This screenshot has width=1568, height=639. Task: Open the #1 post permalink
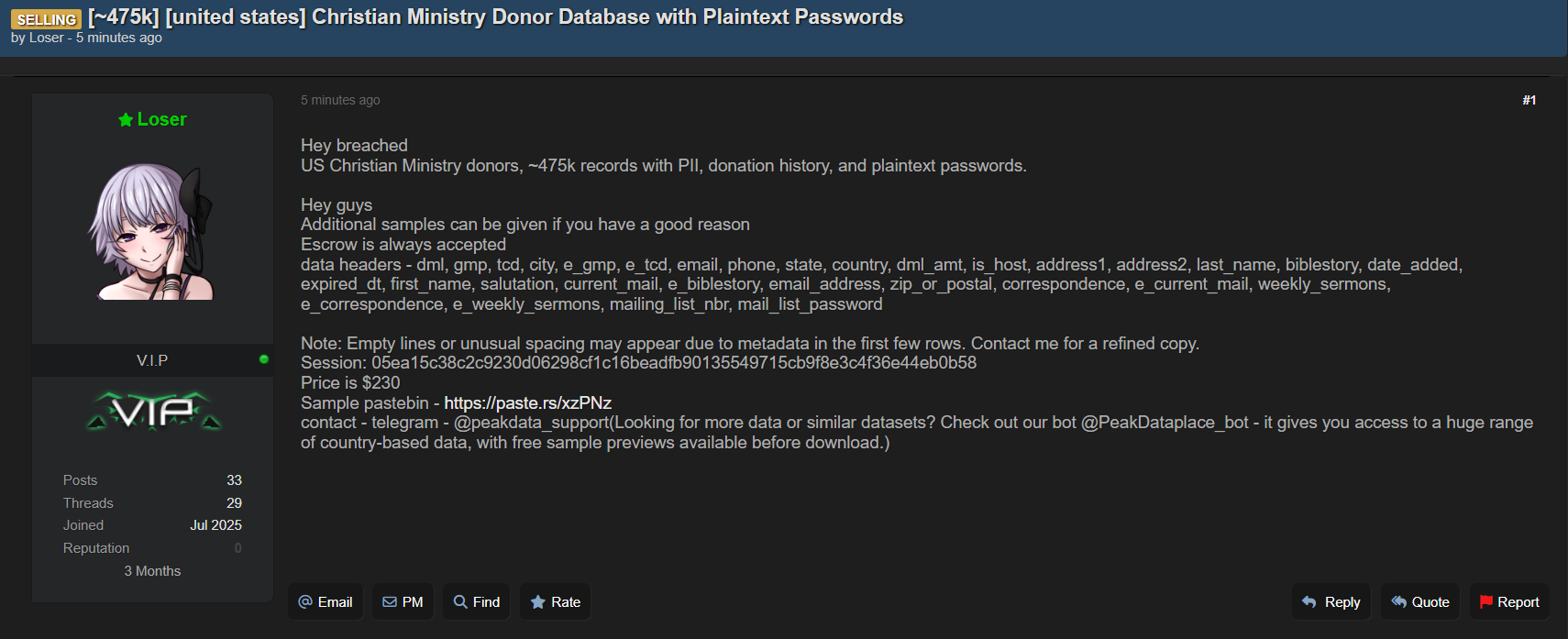(x=1529, y=100)
